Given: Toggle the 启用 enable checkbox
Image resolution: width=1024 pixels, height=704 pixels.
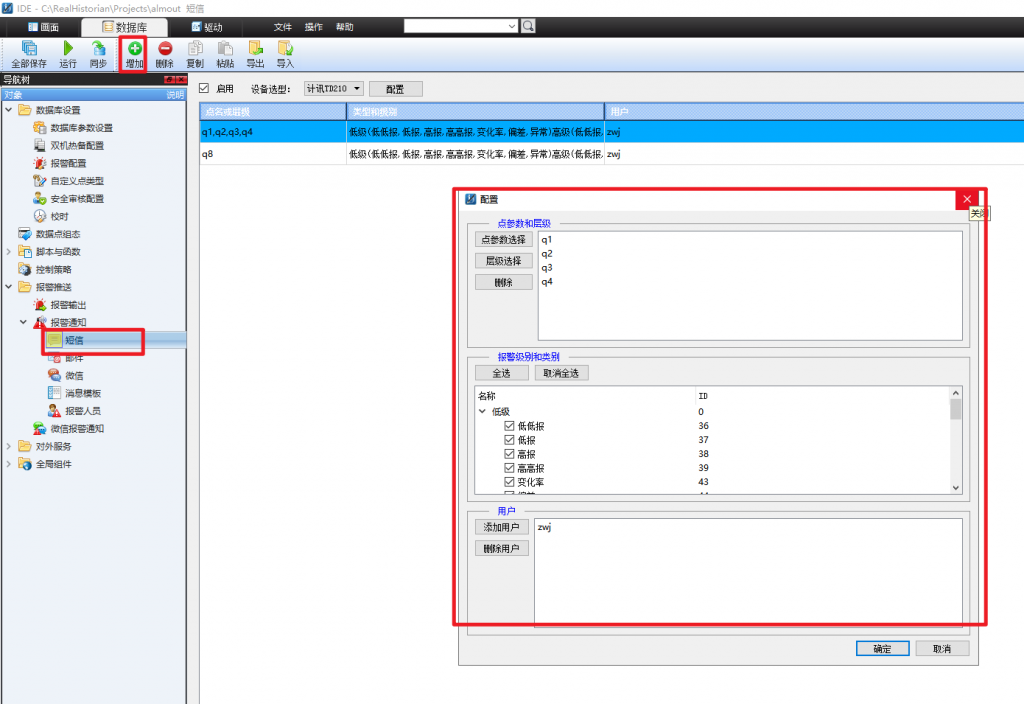Looking at the screenshot, I should pos(204,88).
